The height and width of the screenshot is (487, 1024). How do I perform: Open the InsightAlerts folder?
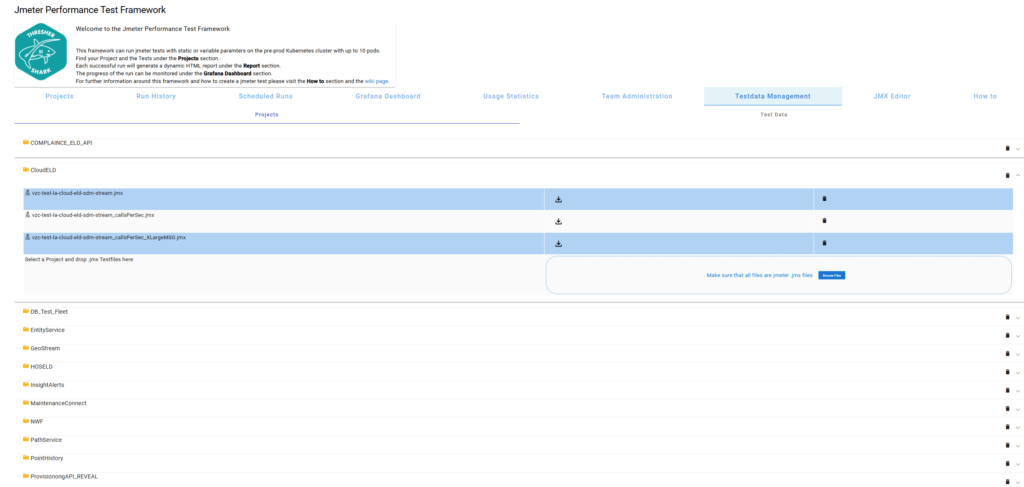(x=43, y=385)
